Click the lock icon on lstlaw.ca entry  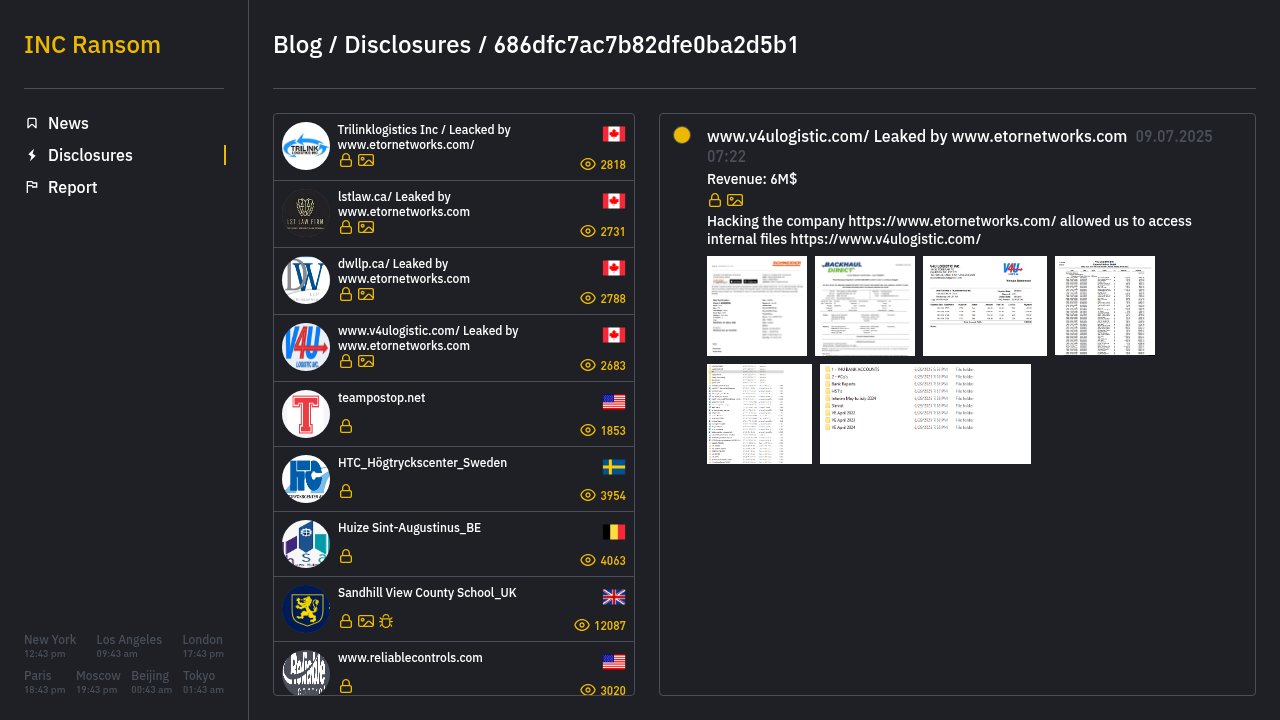[x=346, y=227]
